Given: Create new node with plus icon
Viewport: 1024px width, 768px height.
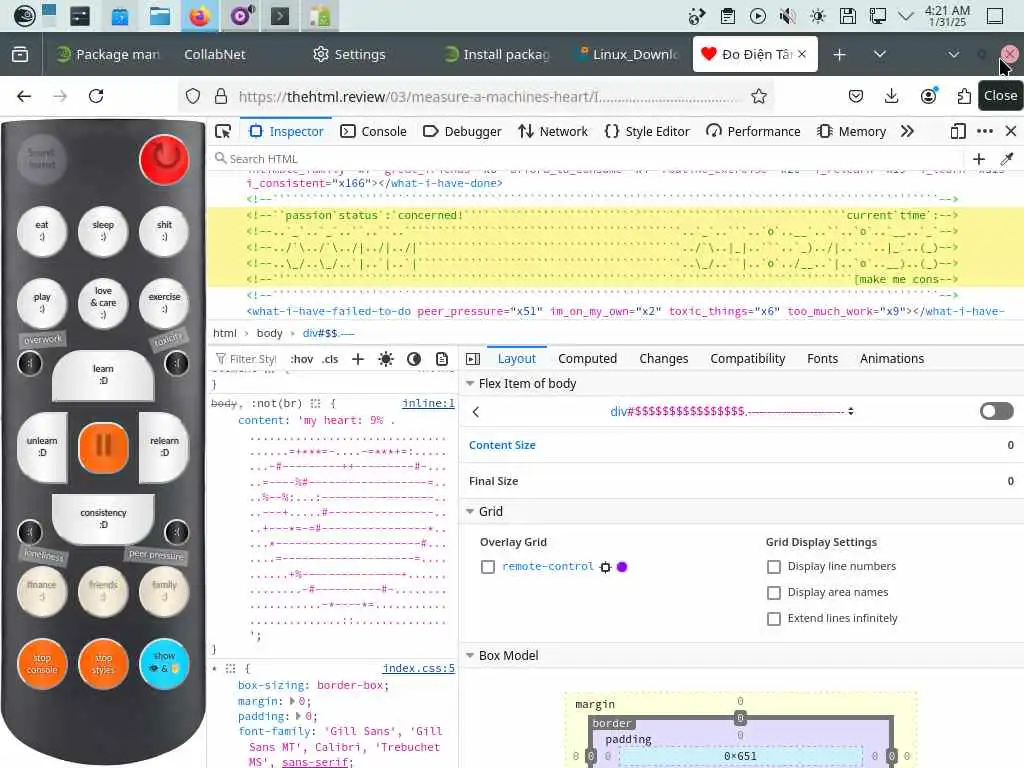Looking at the screenshot, I should 978,159.
